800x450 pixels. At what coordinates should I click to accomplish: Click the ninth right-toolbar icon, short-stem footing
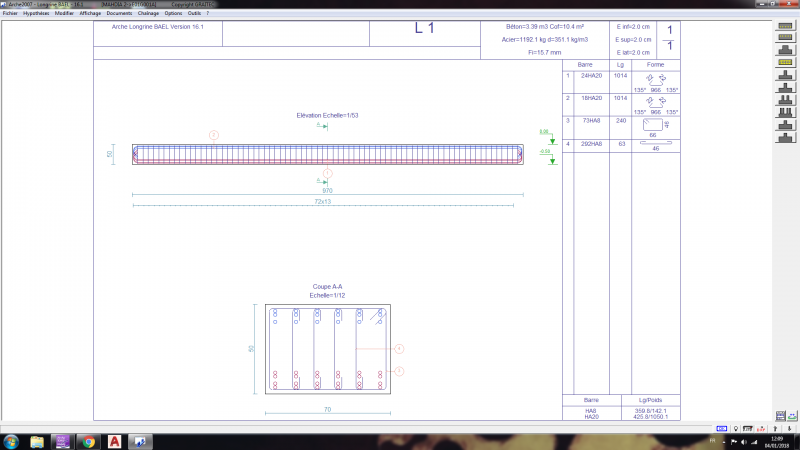point(785,125)
